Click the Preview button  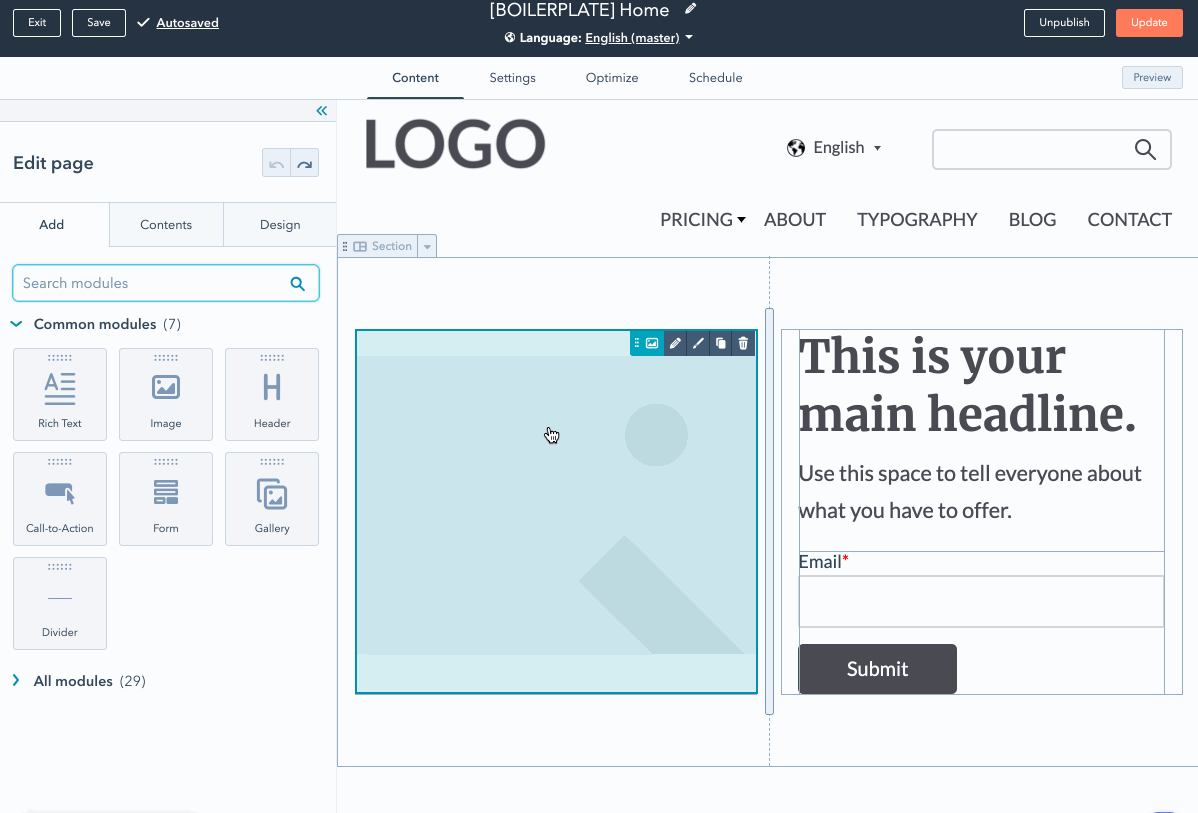click(1151, 78)
